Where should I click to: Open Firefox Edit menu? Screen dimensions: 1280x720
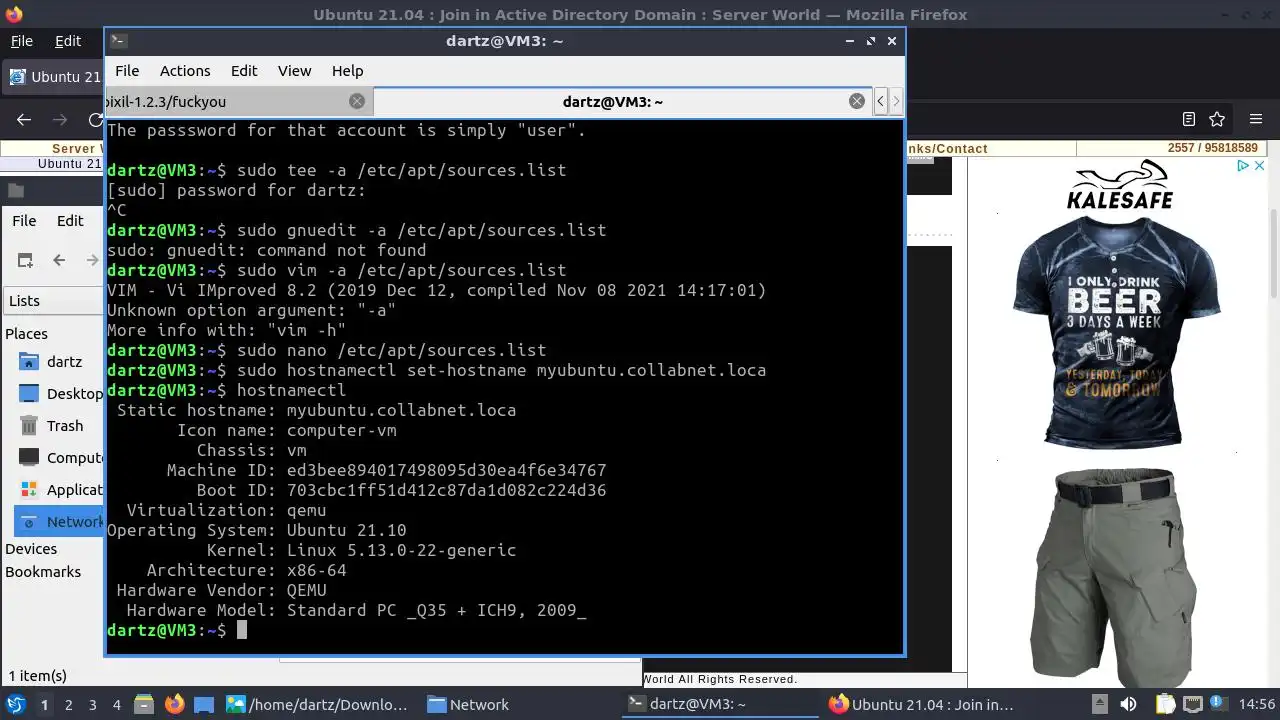(68, 41)
